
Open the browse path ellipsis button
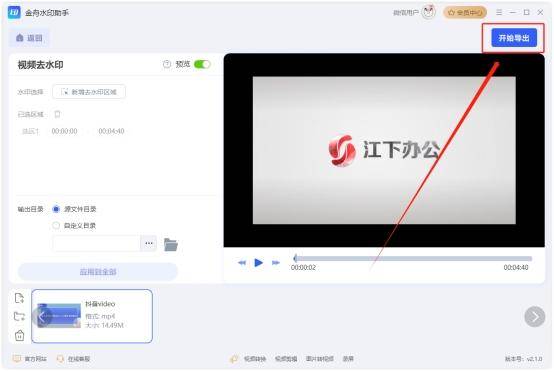tap(149, 243)
